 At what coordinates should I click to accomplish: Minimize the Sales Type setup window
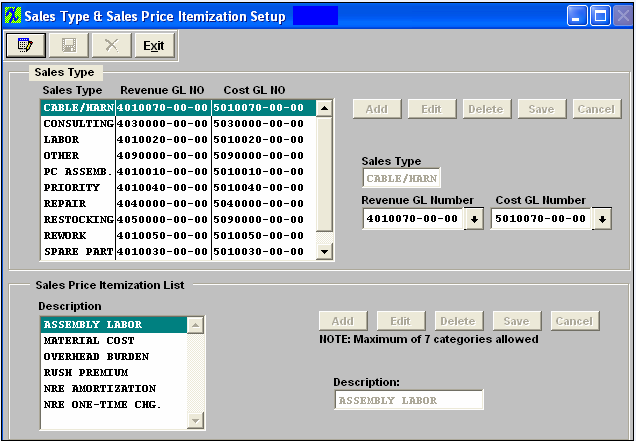pos(577,16)
